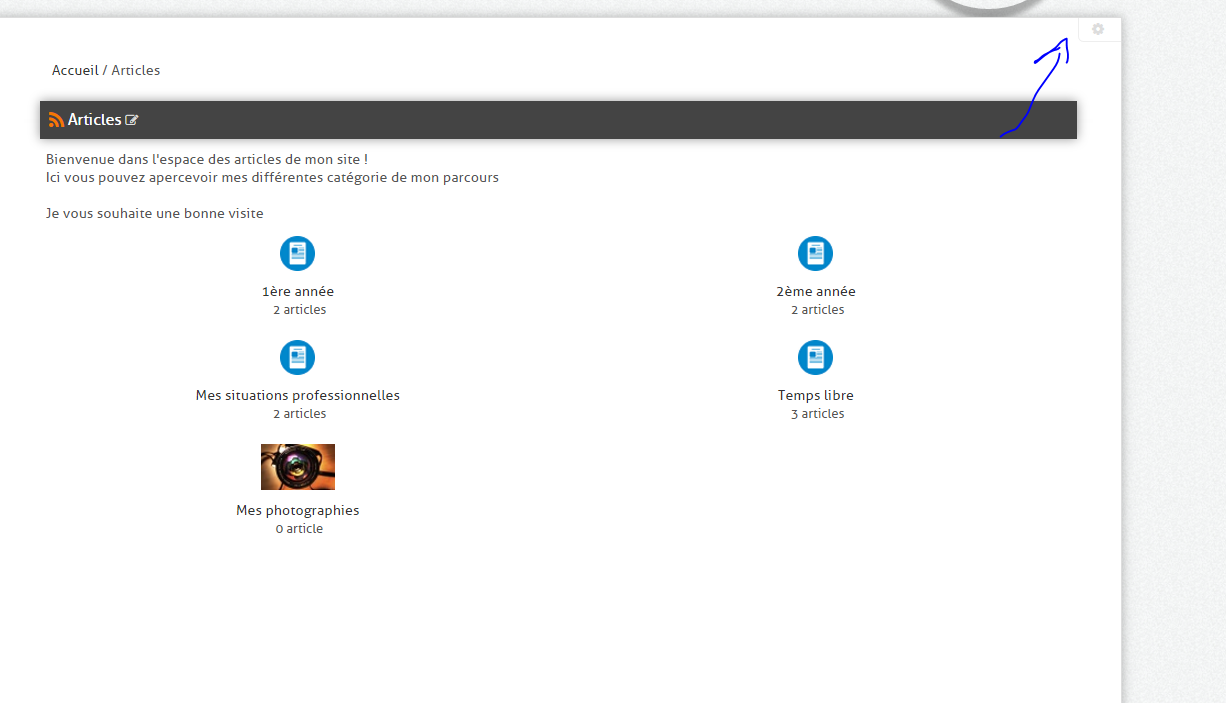Open Mes situations professionnelles text link

297,396
